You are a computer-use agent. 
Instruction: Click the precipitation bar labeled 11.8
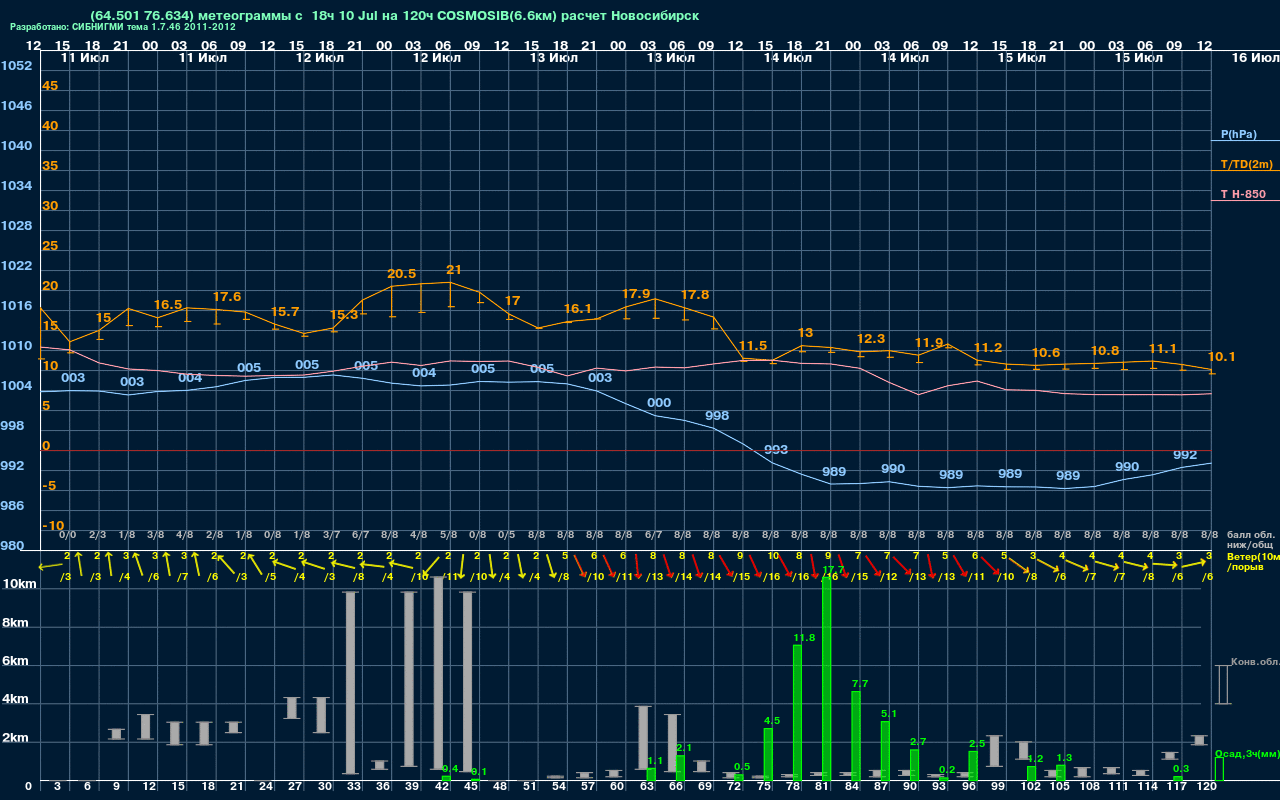(797, 713)
